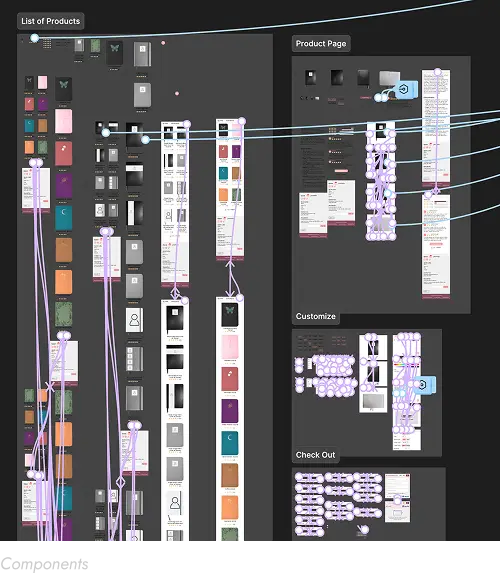500x577 pixels.
Task: Click the blue component icon in Customize section
Action: (426, 385)
